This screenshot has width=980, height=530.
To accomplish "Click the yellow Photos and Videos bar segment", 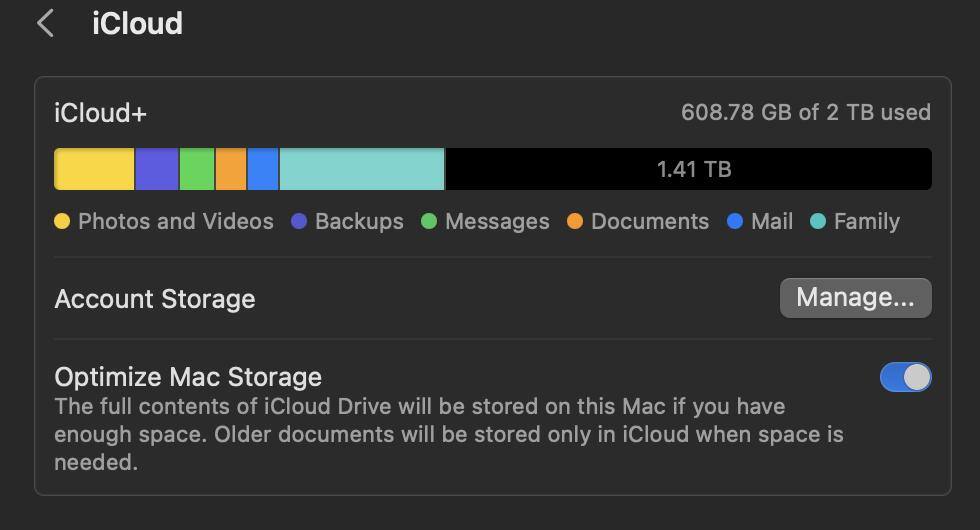I will click(x=94, y=169).
